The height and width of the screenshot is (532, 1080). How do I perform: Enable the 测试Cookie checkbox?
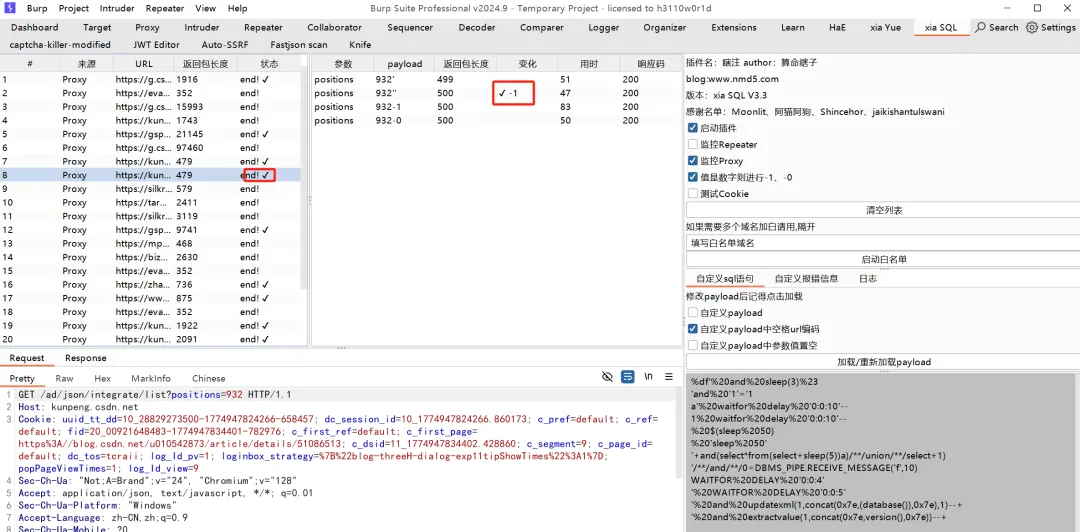[x=692, y=194]
